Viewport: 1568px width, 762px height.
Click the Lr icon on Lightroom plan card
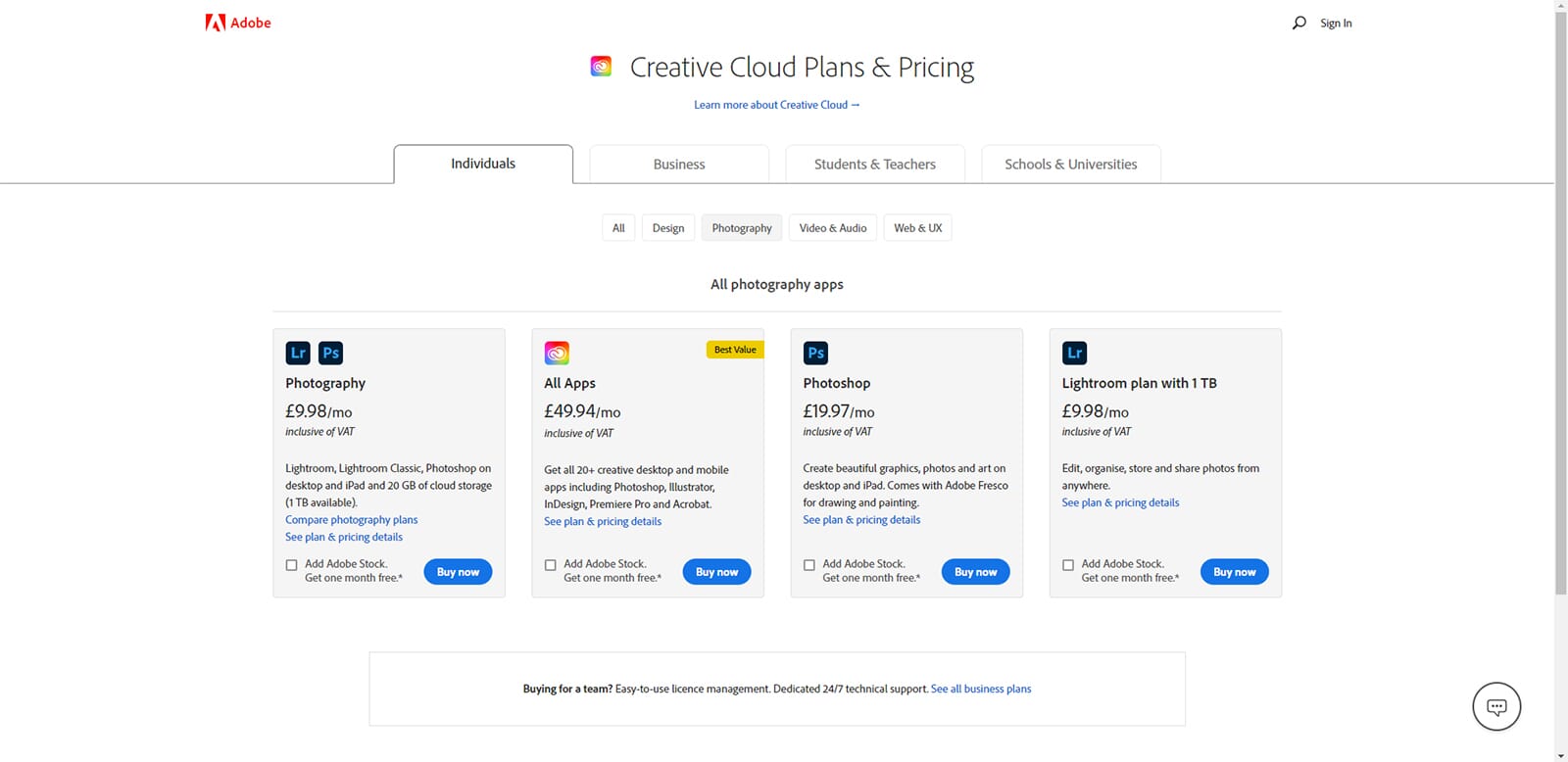pos(1075,353)
